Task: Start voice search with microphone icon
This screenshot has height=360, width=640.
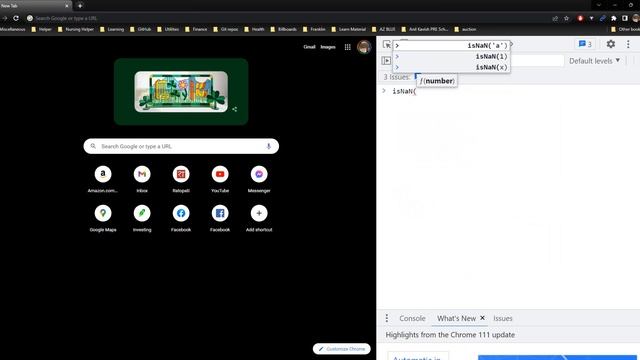Action: coord(268,146)
